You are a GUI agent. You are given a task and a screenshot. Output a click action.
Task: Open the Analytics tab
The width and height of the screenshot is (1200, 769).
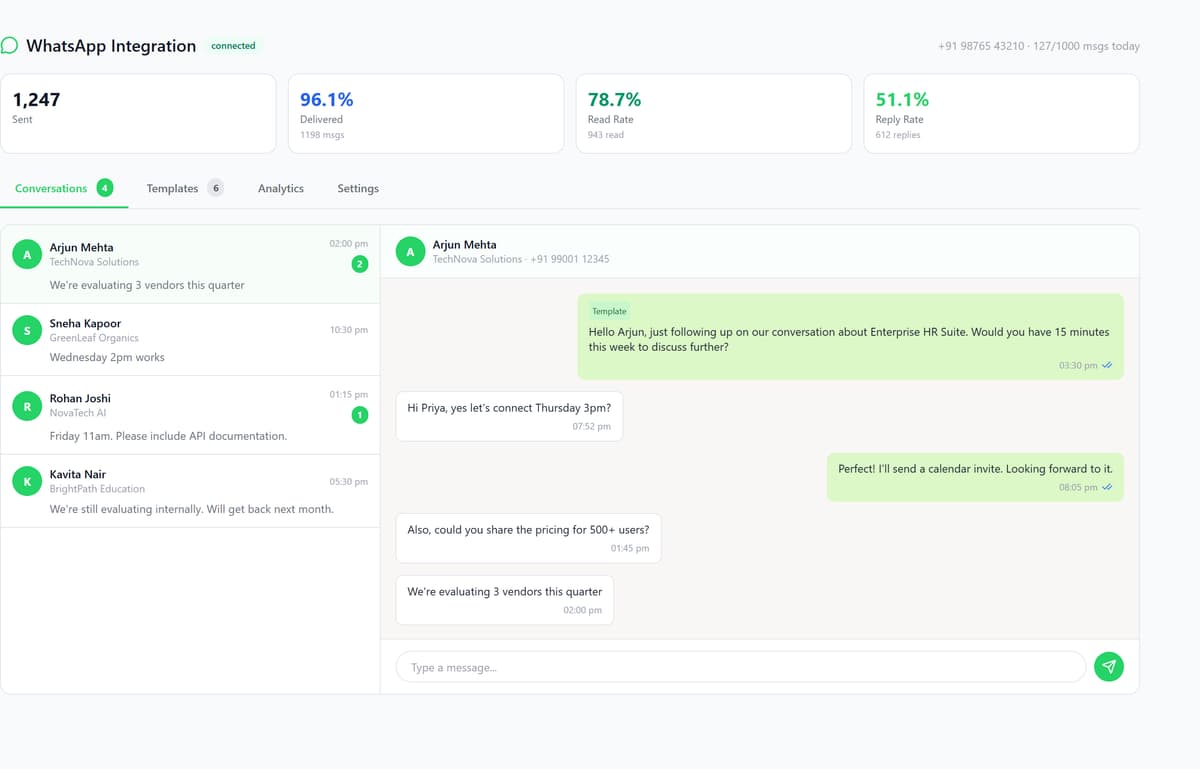281,188
